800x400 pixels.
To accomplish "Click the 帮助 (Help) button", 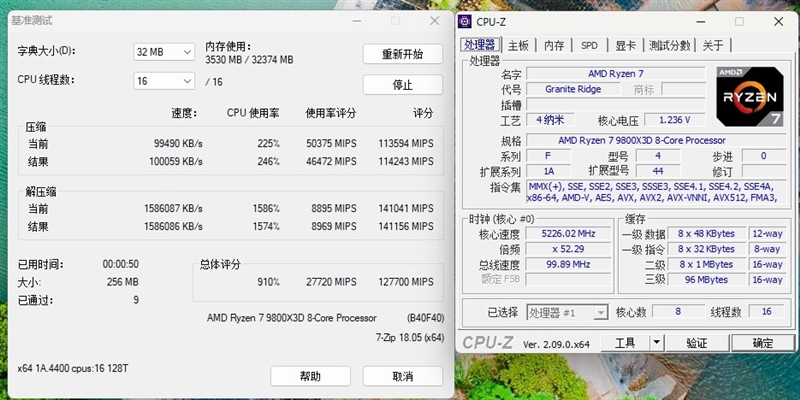I will (310, 377).
